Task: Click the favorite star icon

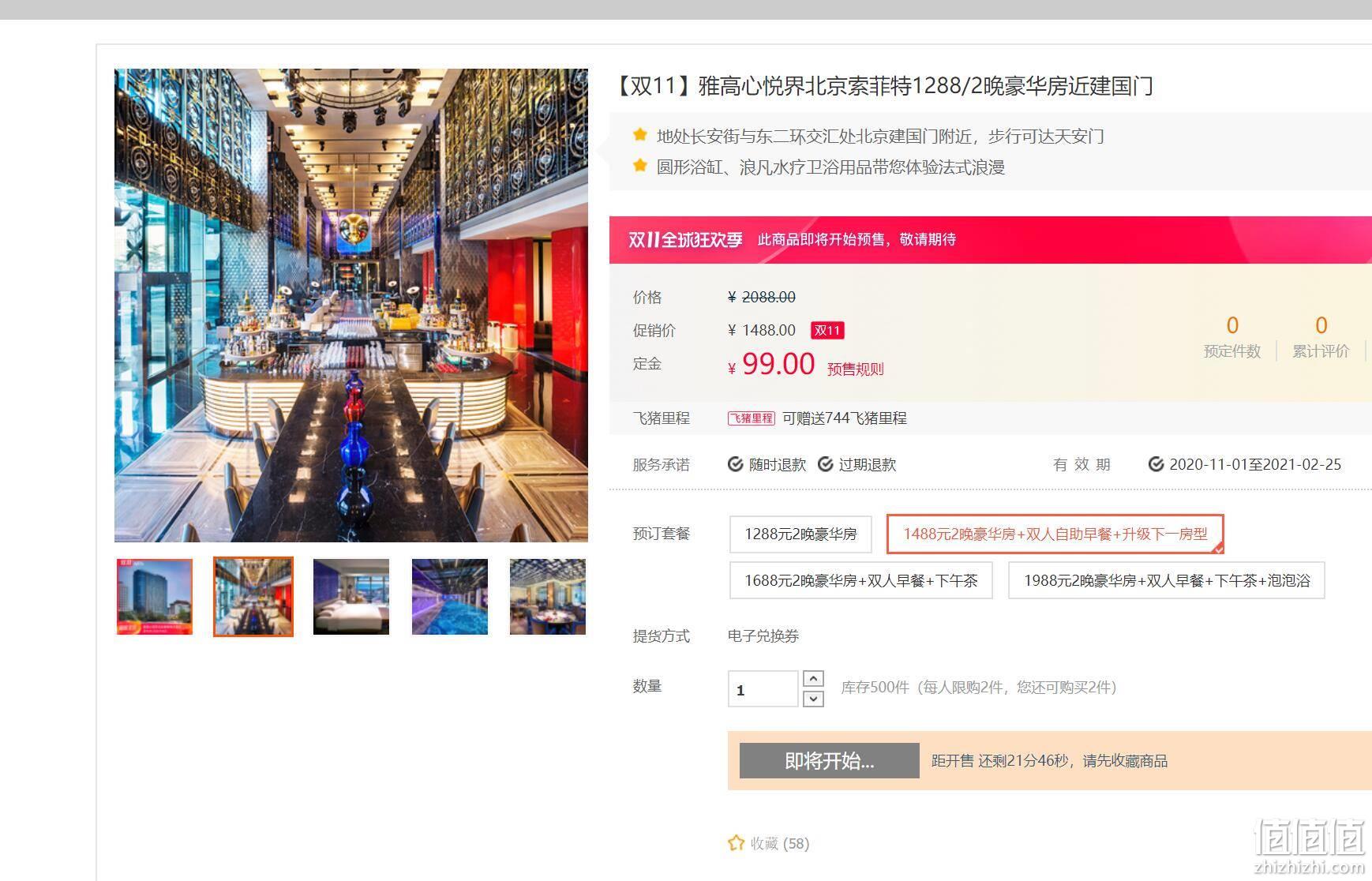Action: (x=736, y=843)
